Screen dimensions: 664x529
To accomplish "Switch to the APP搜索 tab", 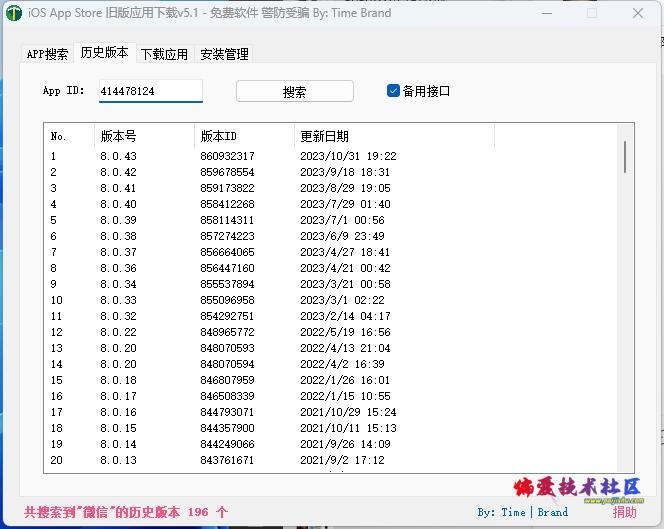I will (47, 54).
